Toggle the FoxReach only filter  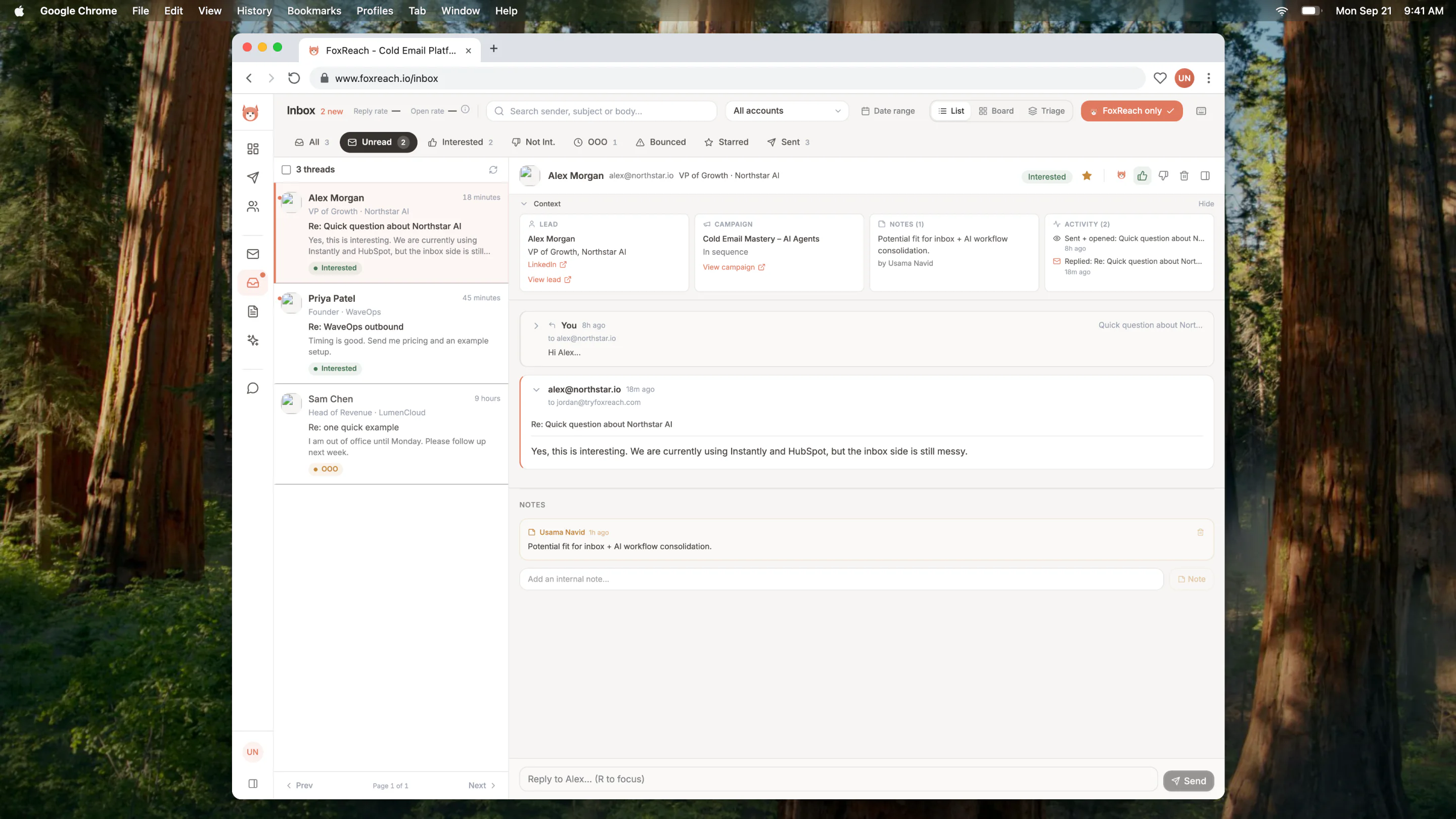pyautogui.click(x=1131, y=111)
